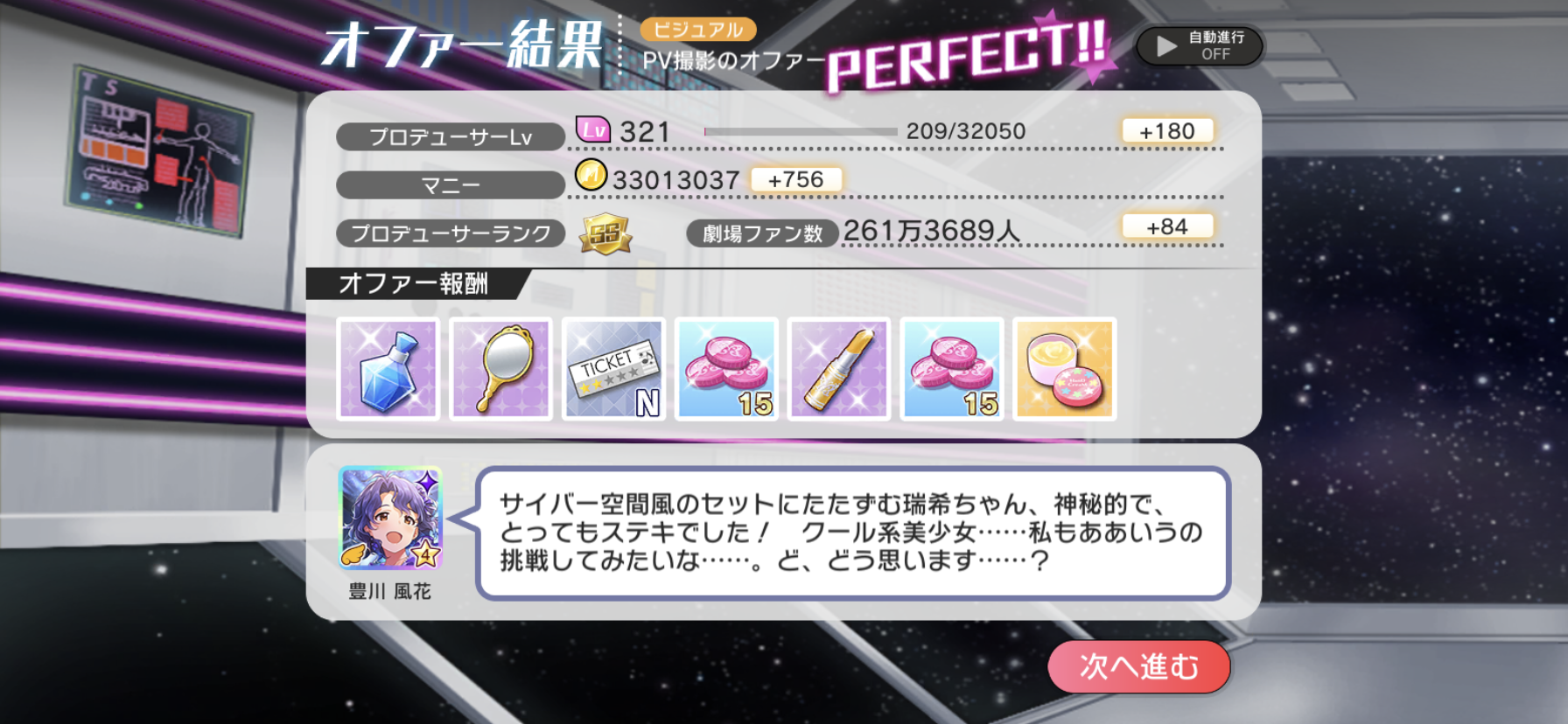Tap the gold money coin icon
The image size is (1568, 724).
point(591,175)
